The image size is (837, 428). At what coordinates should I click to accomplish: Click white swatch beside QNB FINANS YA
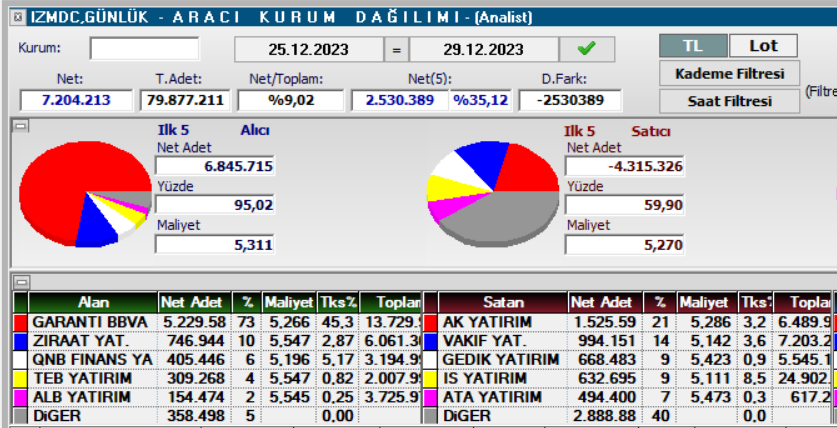(20, 360)
